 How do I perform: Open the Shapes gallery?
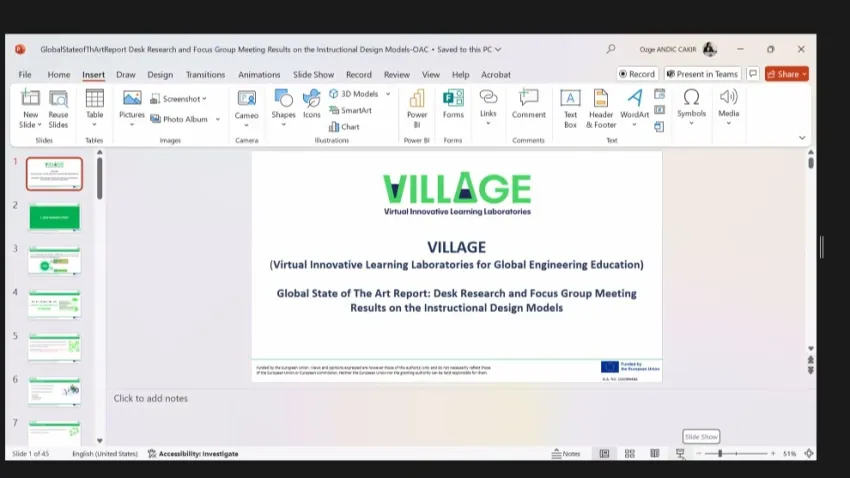[x=283, y=104]
